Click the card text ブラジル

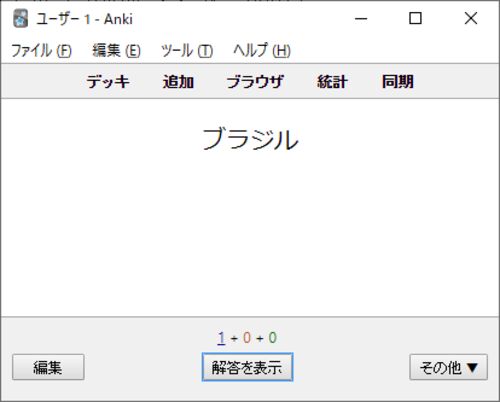coord(250,139)
